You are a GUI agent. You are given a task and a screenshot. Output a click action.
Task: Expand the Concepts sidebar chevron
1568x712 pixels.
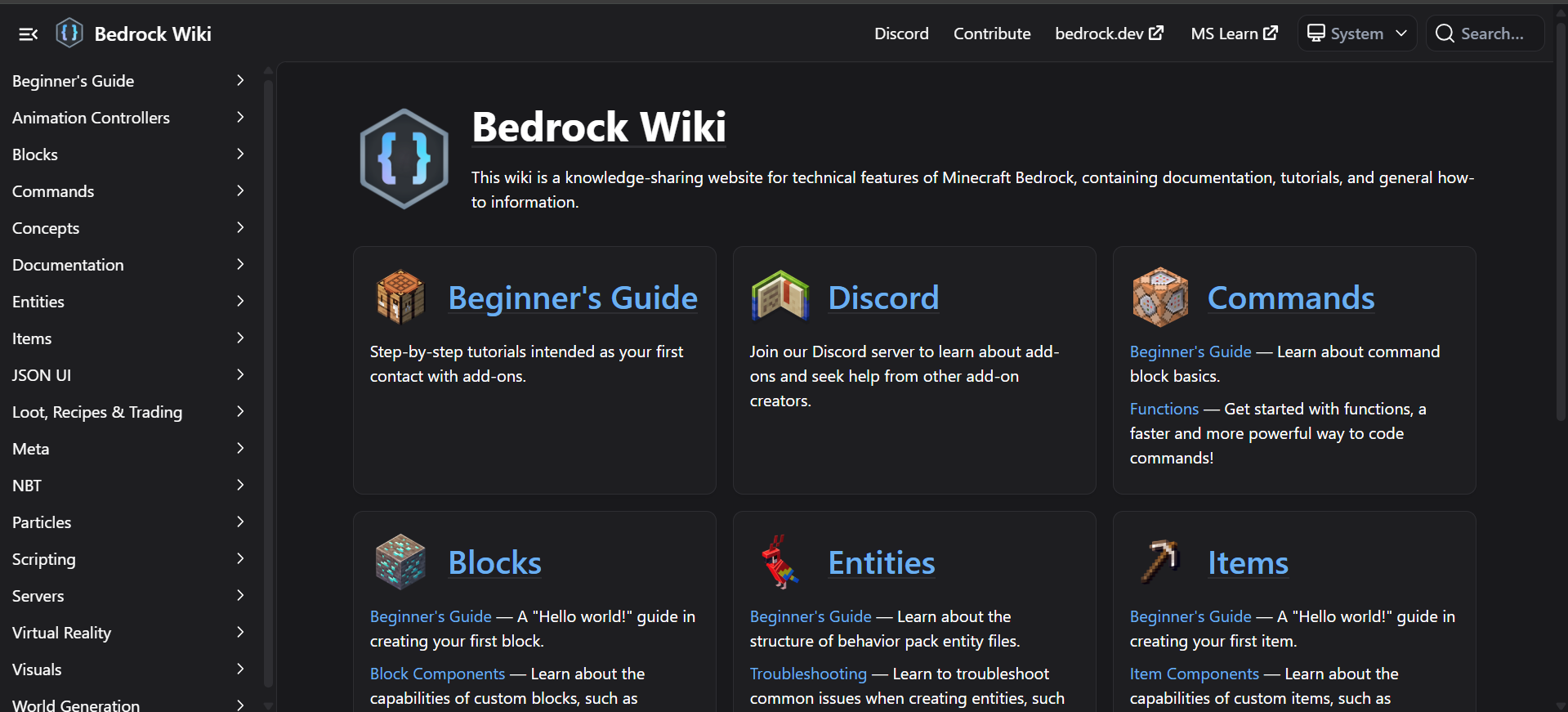pyautogui.click(x=240, y=227)
